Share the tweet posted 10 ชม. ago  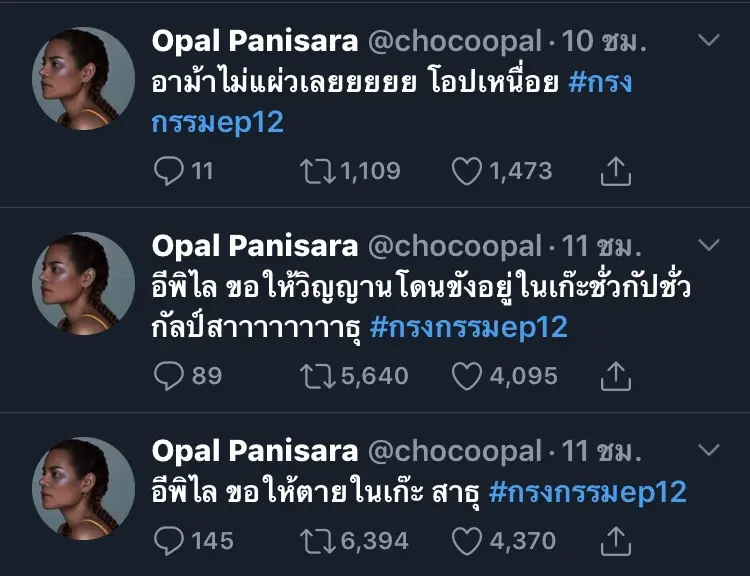617,171
